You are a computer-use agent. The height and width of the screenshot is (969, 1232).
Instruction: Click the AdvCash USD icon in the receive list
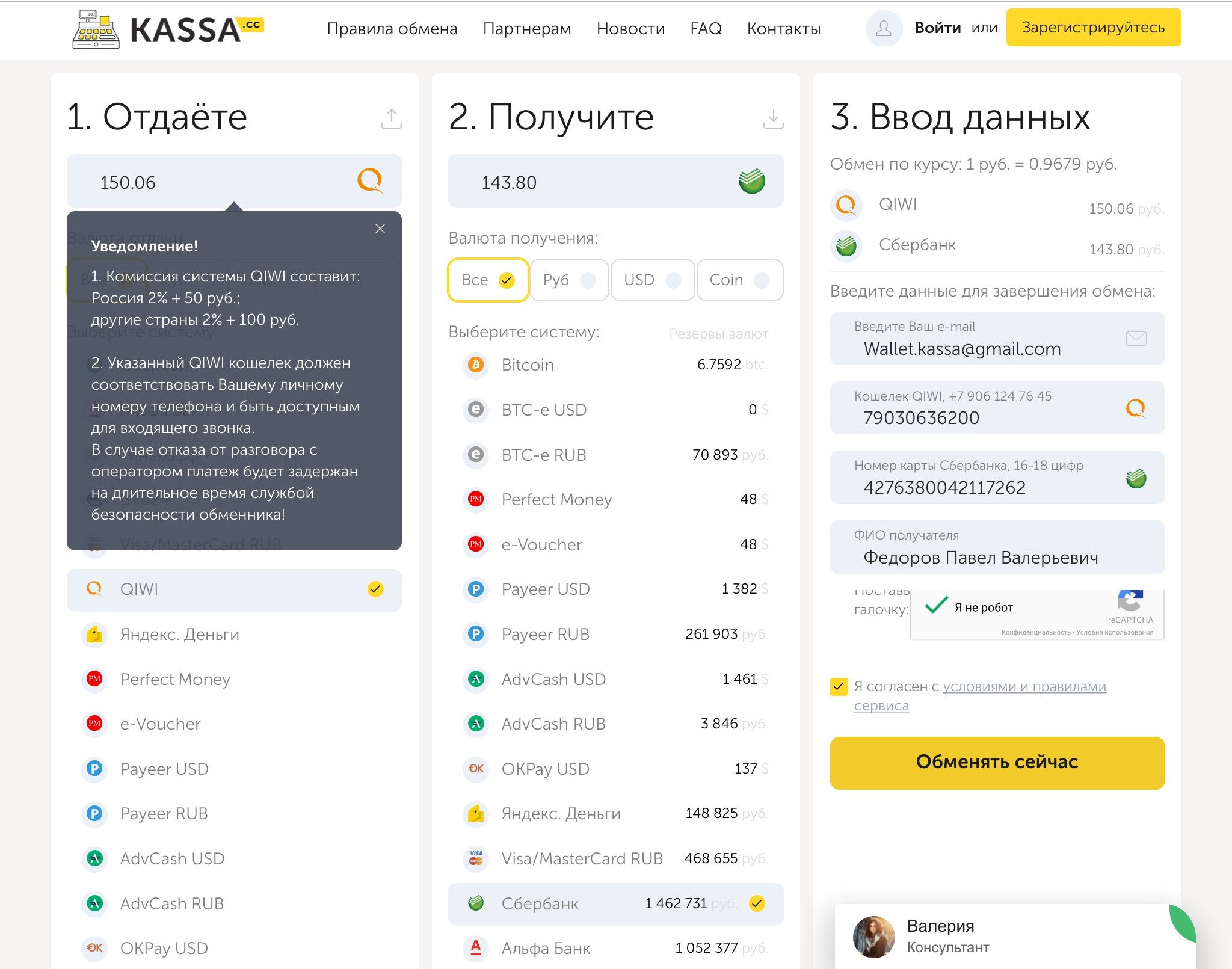(x=476, y=679)
